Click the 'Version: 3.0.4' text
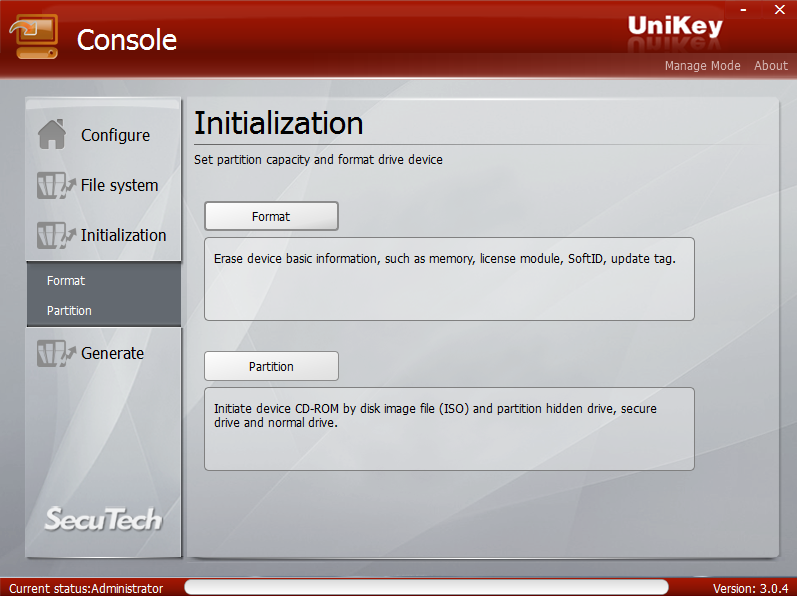This screenshot has width=797, height=596. 750,588
